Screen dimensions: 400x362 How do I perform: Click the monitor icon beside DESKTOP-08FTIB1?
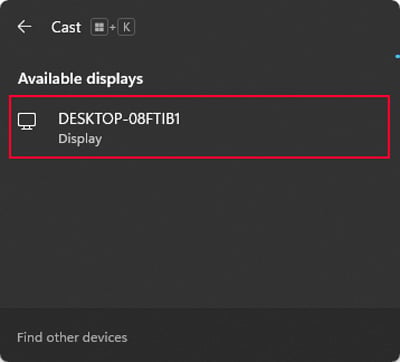click(x=27, y=122)
